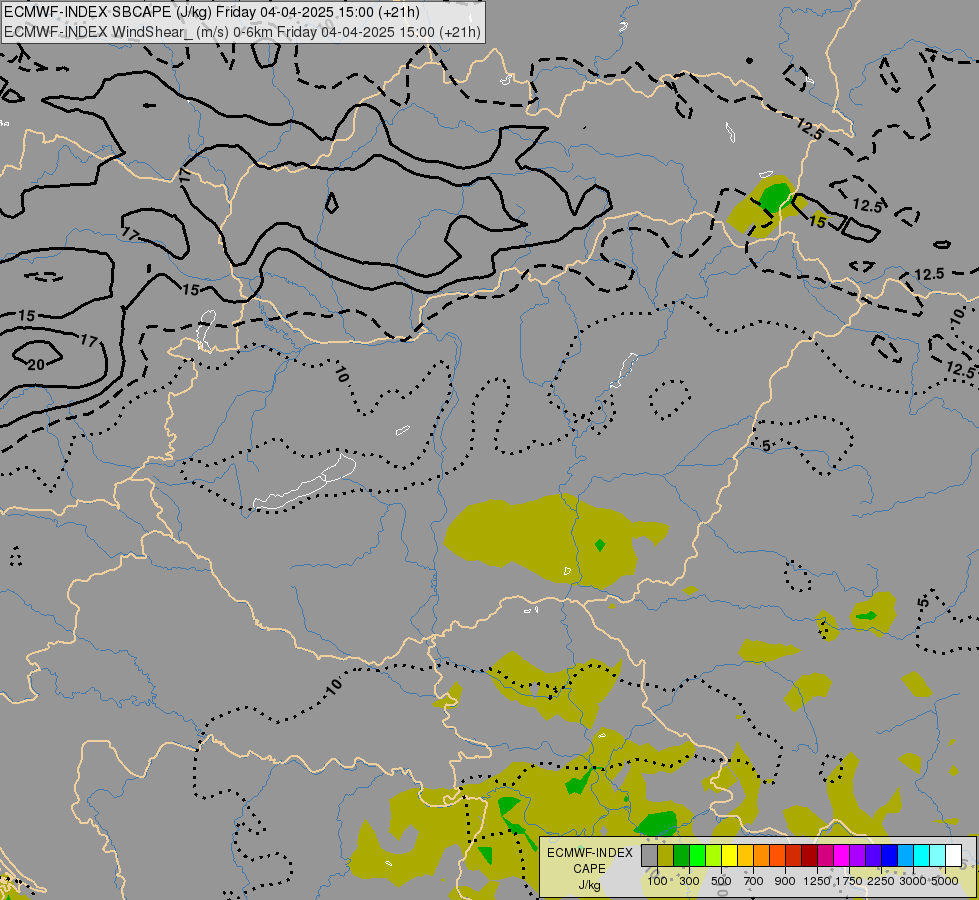
Task: Pick the dark green legend swatch
Action: coord(681,856)
